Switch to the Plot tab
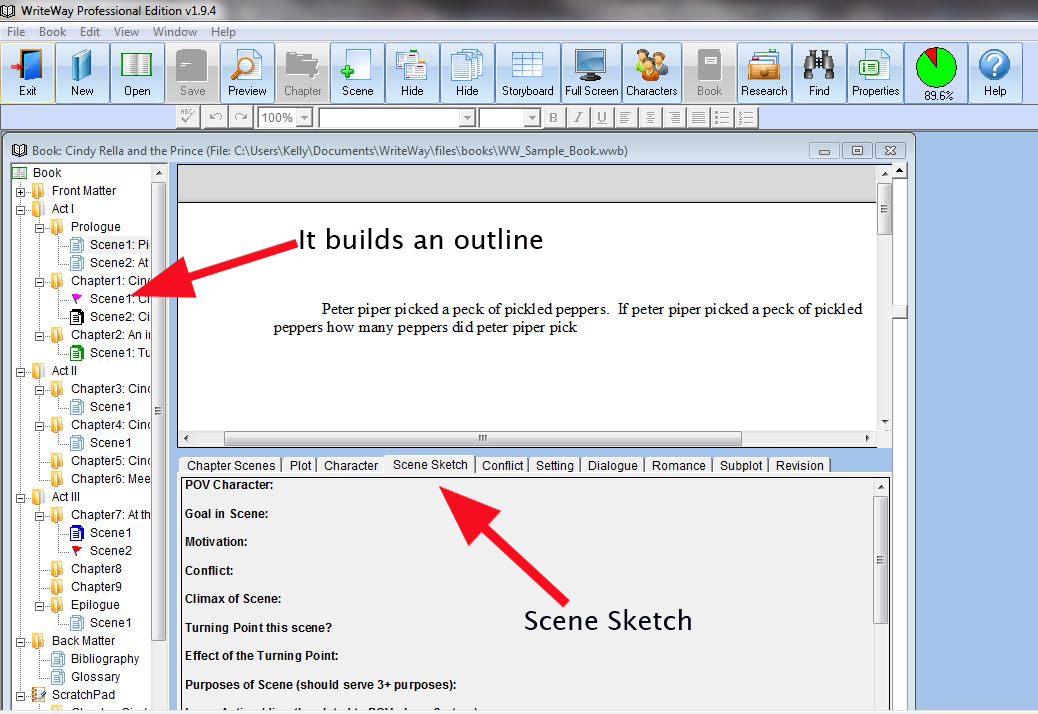This screenshot has width=1038, height=714. click(x=300, y=465)
